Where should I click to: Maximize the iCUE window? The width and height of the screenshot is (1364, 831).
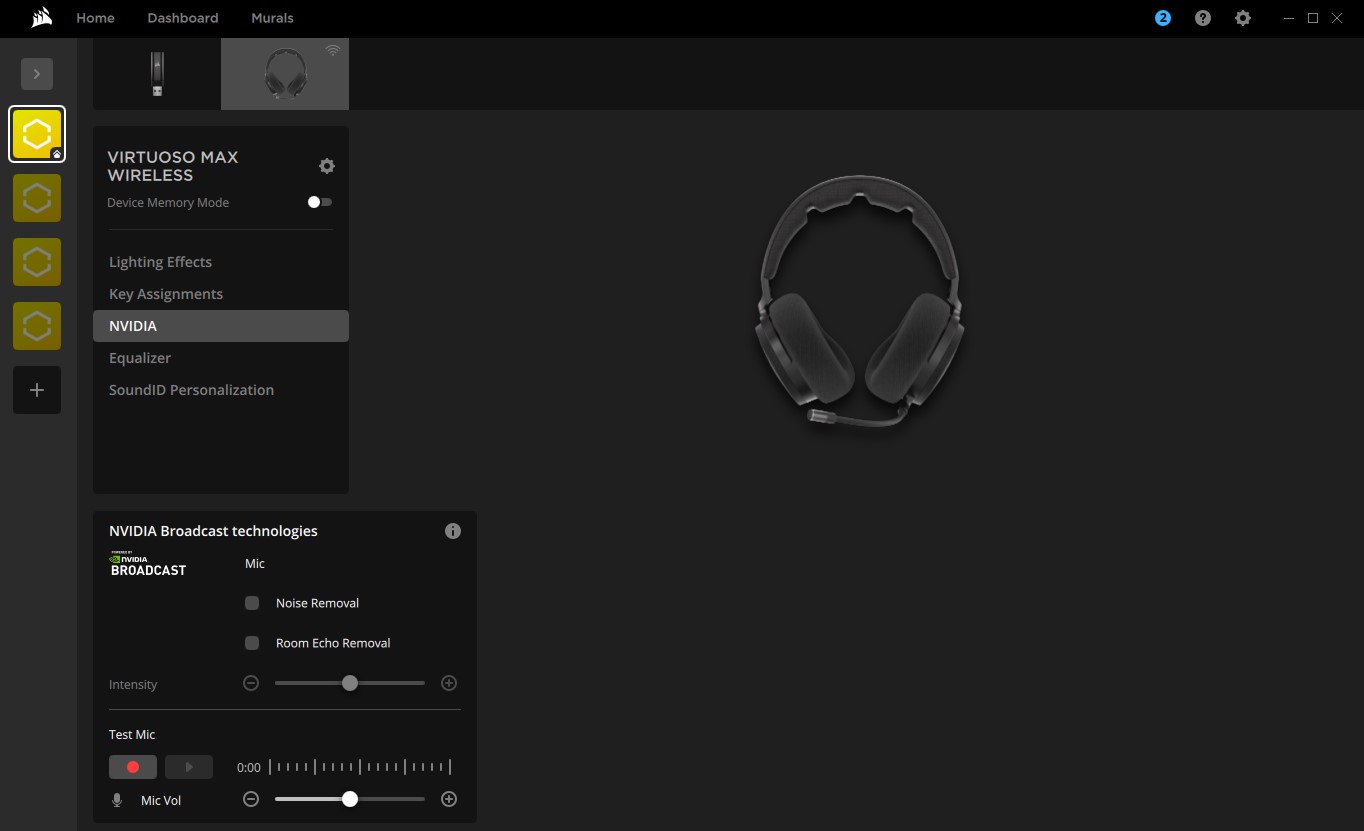1313,18
